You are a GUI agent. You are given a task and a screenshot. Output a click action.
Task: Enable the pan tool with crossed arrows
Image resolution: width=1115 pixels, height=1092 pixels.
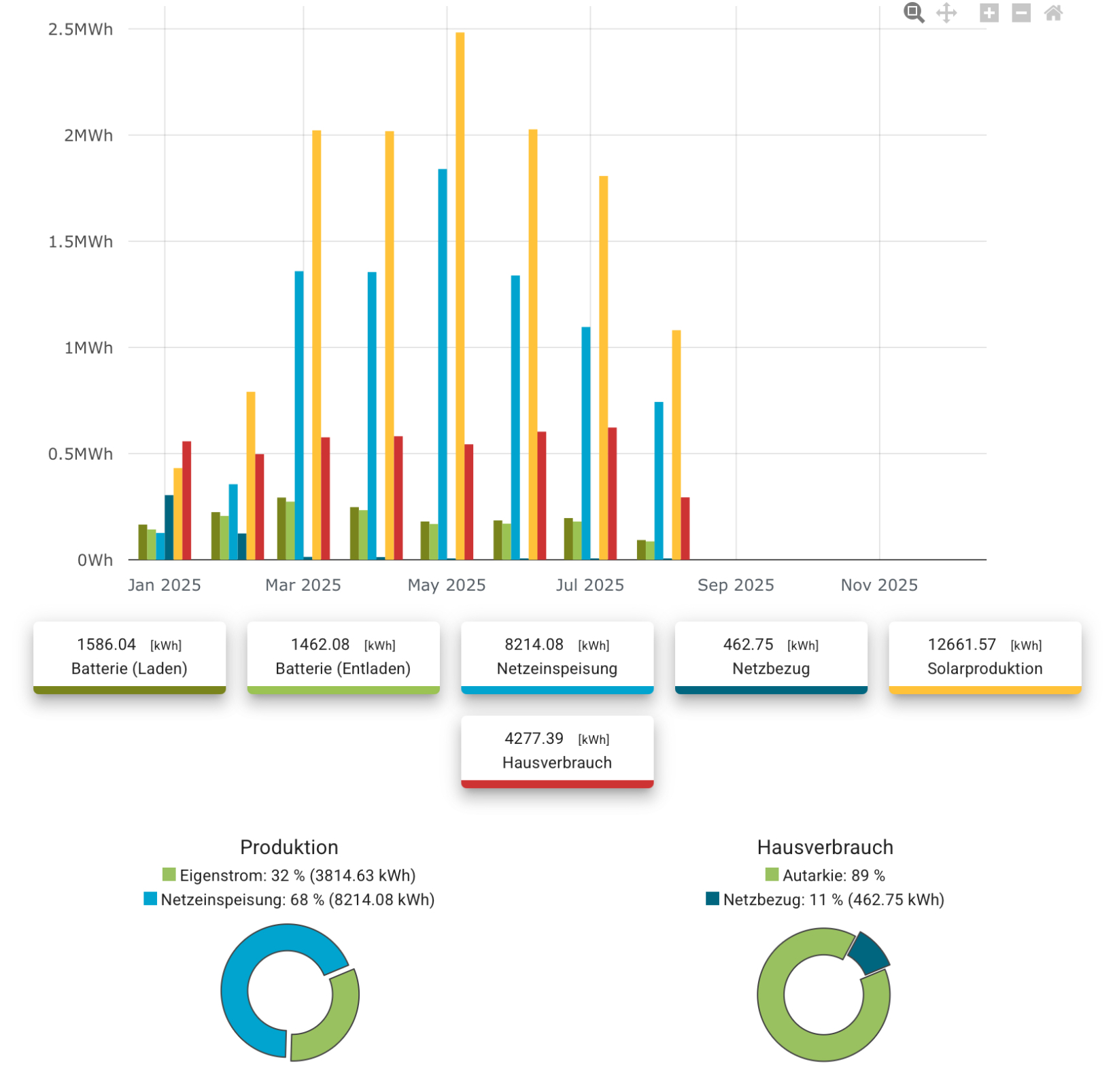[x=946, y=13]
